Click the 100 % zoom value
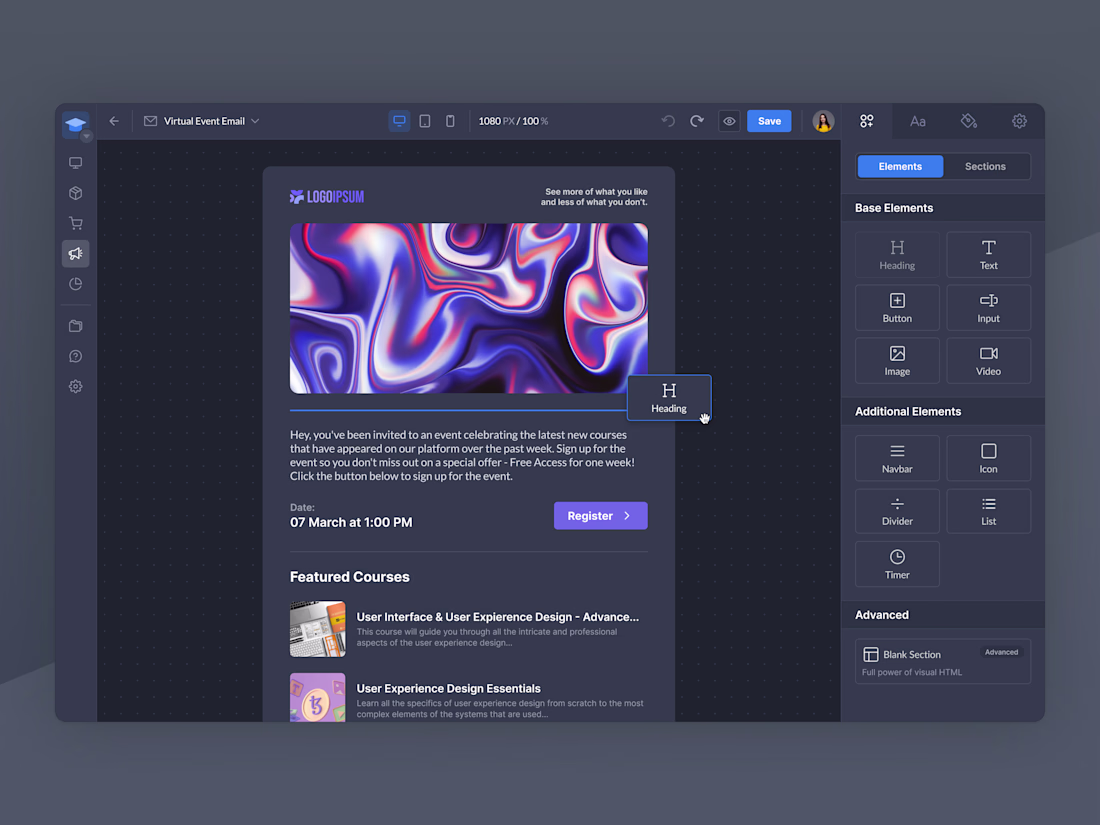The image size is (1100, 825). pos(535,121)
